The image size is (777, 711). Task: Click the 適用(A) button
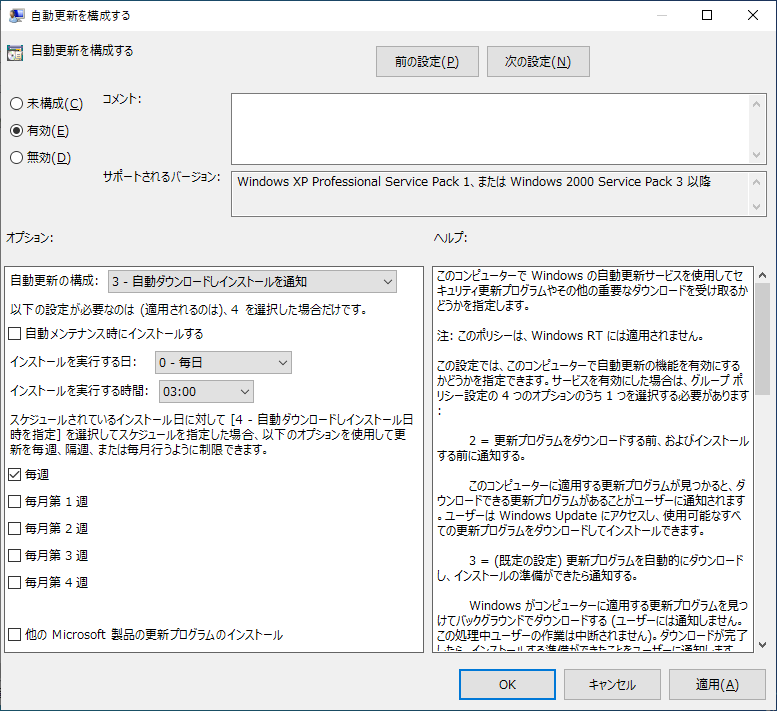tap(717, 685)
